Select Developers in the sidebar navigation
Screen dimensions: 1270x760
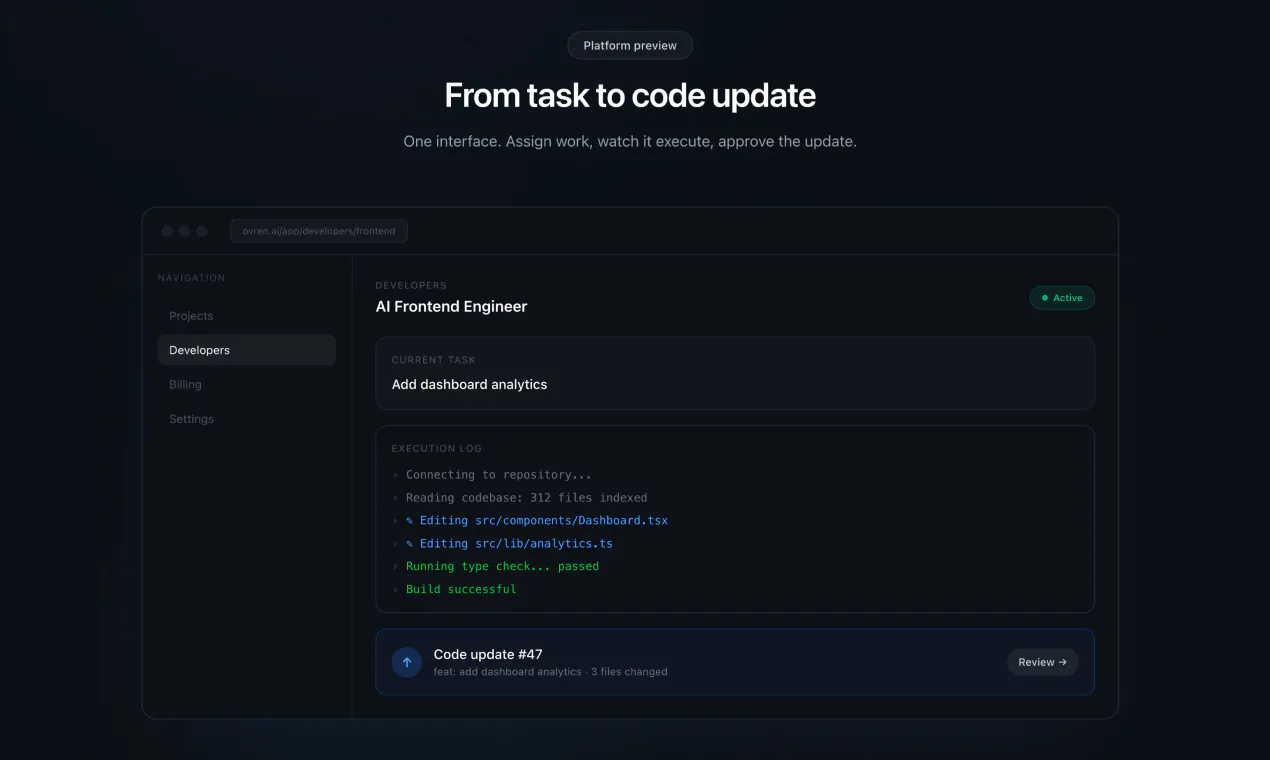pyautogui.click(x=246, y=350)
